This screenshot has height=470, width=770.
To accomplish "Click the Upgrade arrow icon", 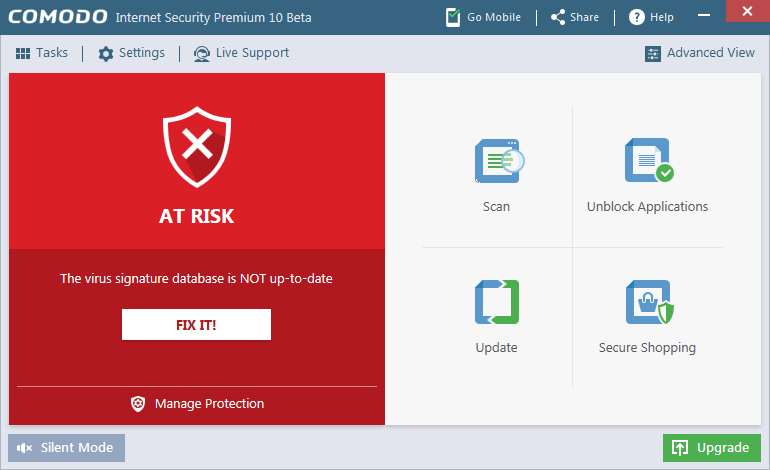I will (680, 448).
